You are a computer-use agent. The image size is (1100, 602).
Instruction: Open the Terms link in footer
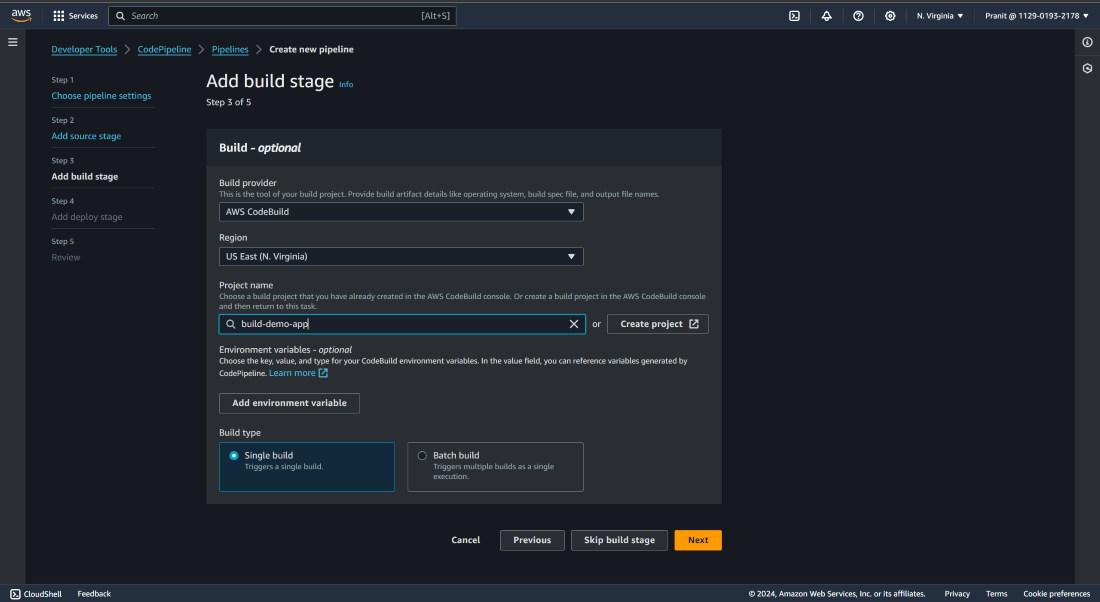click(996, 594)
